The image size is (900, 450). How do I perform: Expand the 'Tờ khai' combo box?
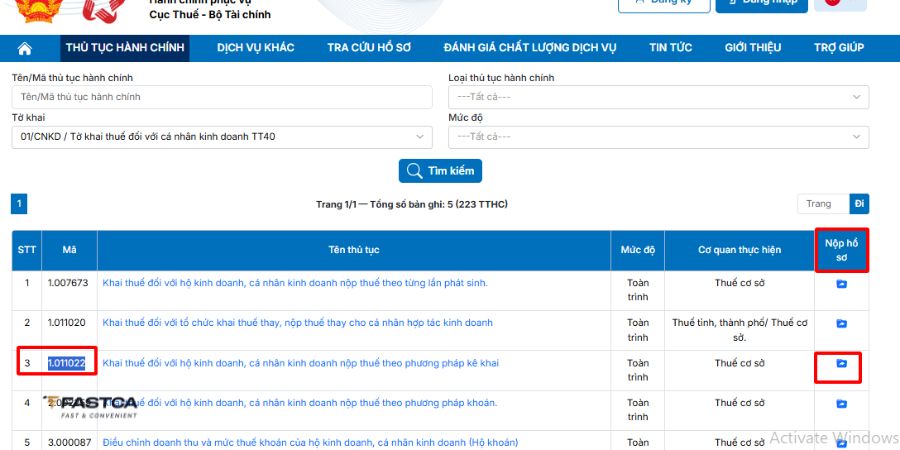(x=222, y=137)
